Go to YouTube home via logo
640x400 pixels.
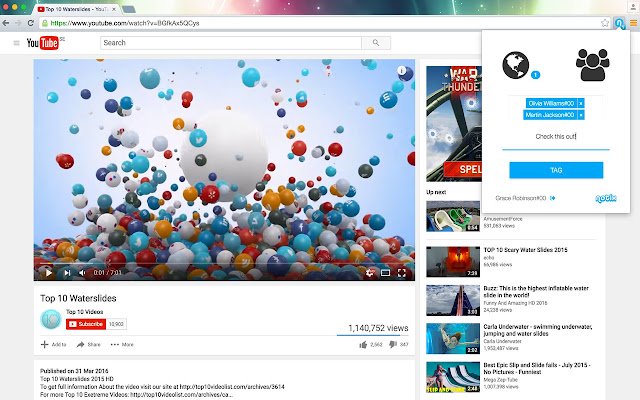(45, 43)
